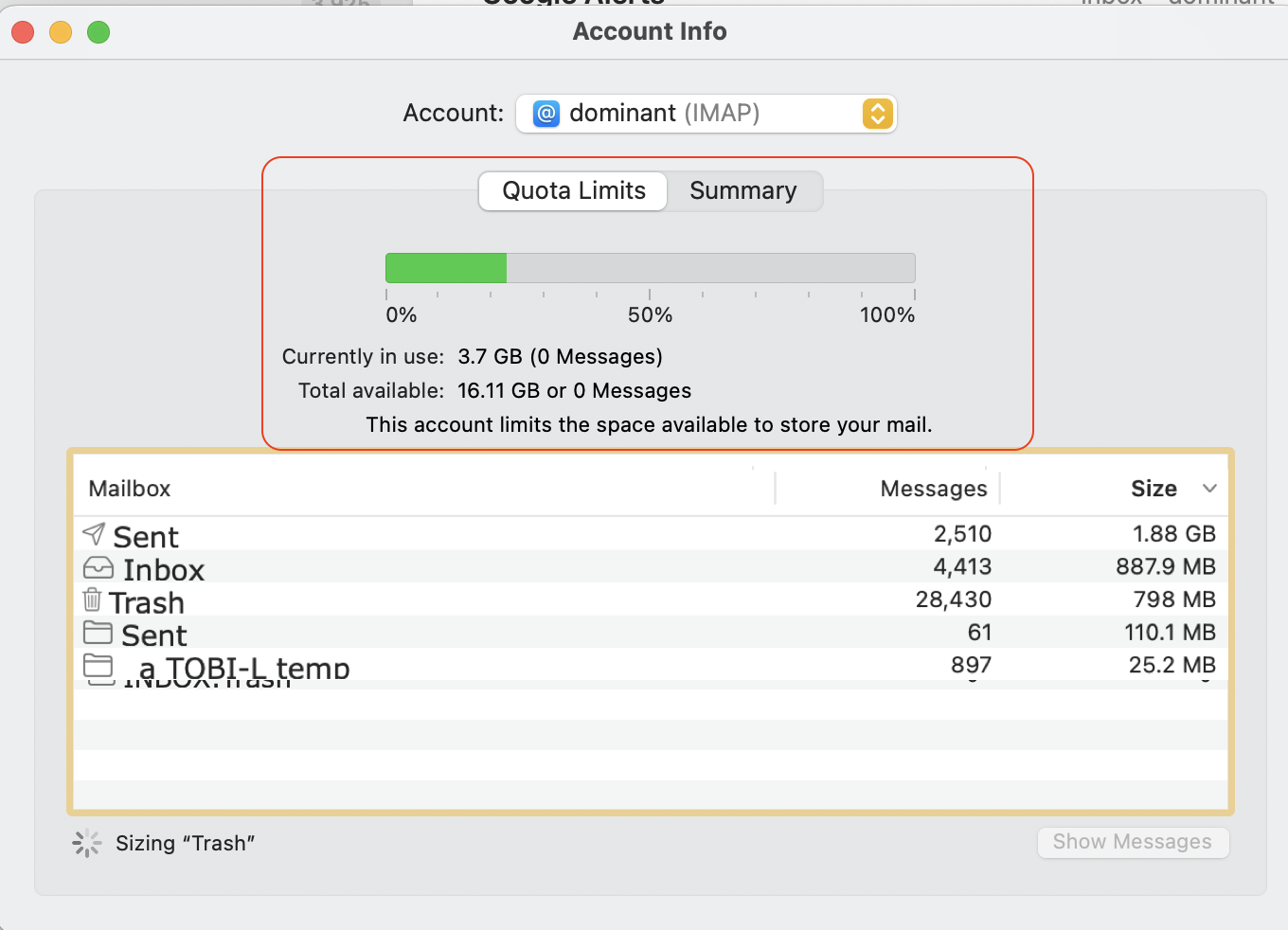This screenshot has height=930, width=1288.
Task: Open the Account selector showing dominant (IMAP)
Action: (x=706, y=114)
